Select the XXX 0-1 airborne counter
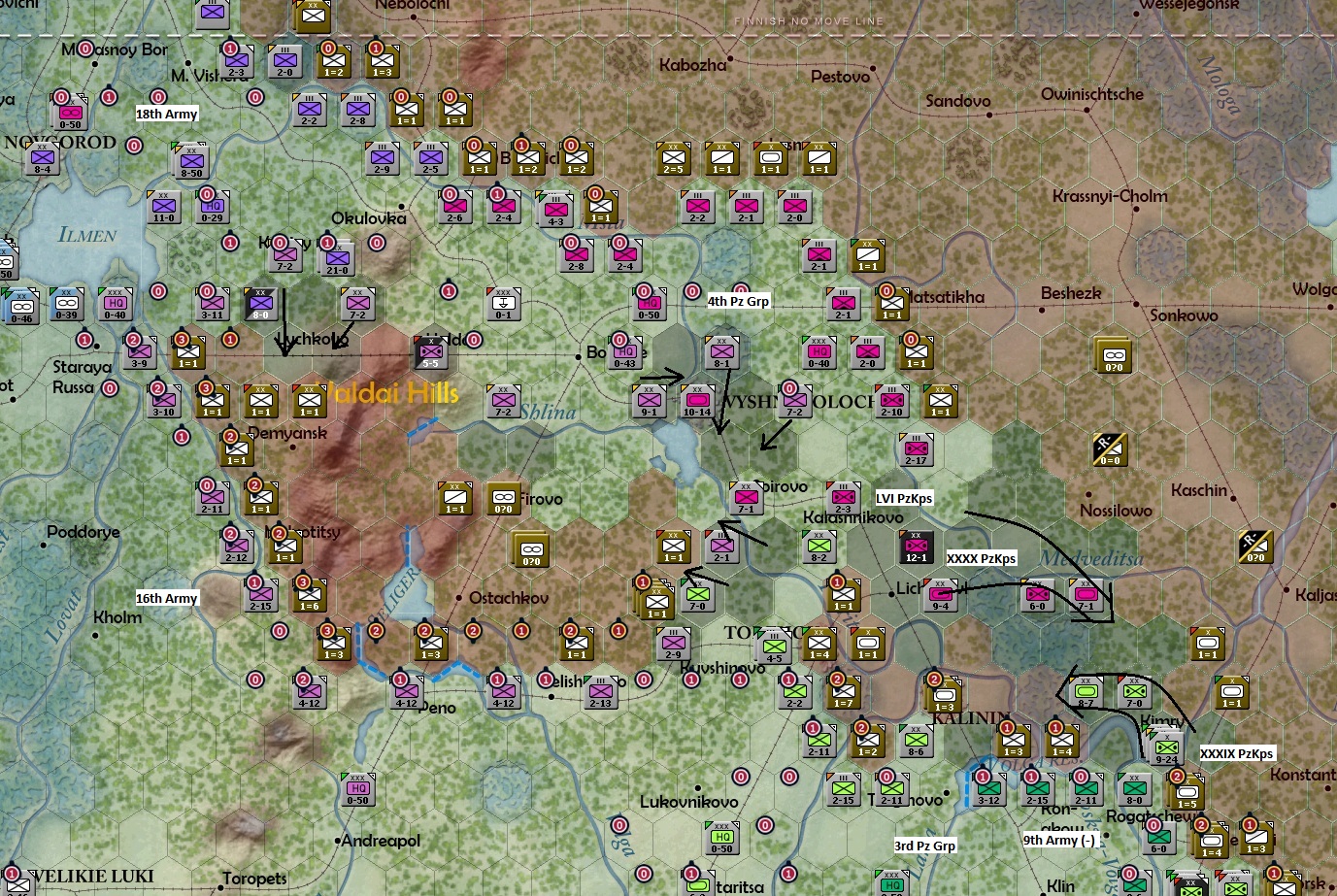 503,304
